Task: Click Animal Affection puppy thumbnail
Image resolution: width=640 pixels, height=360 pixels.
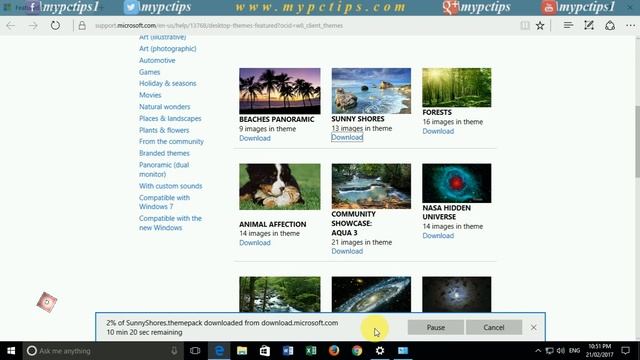Action: [280, 187]
